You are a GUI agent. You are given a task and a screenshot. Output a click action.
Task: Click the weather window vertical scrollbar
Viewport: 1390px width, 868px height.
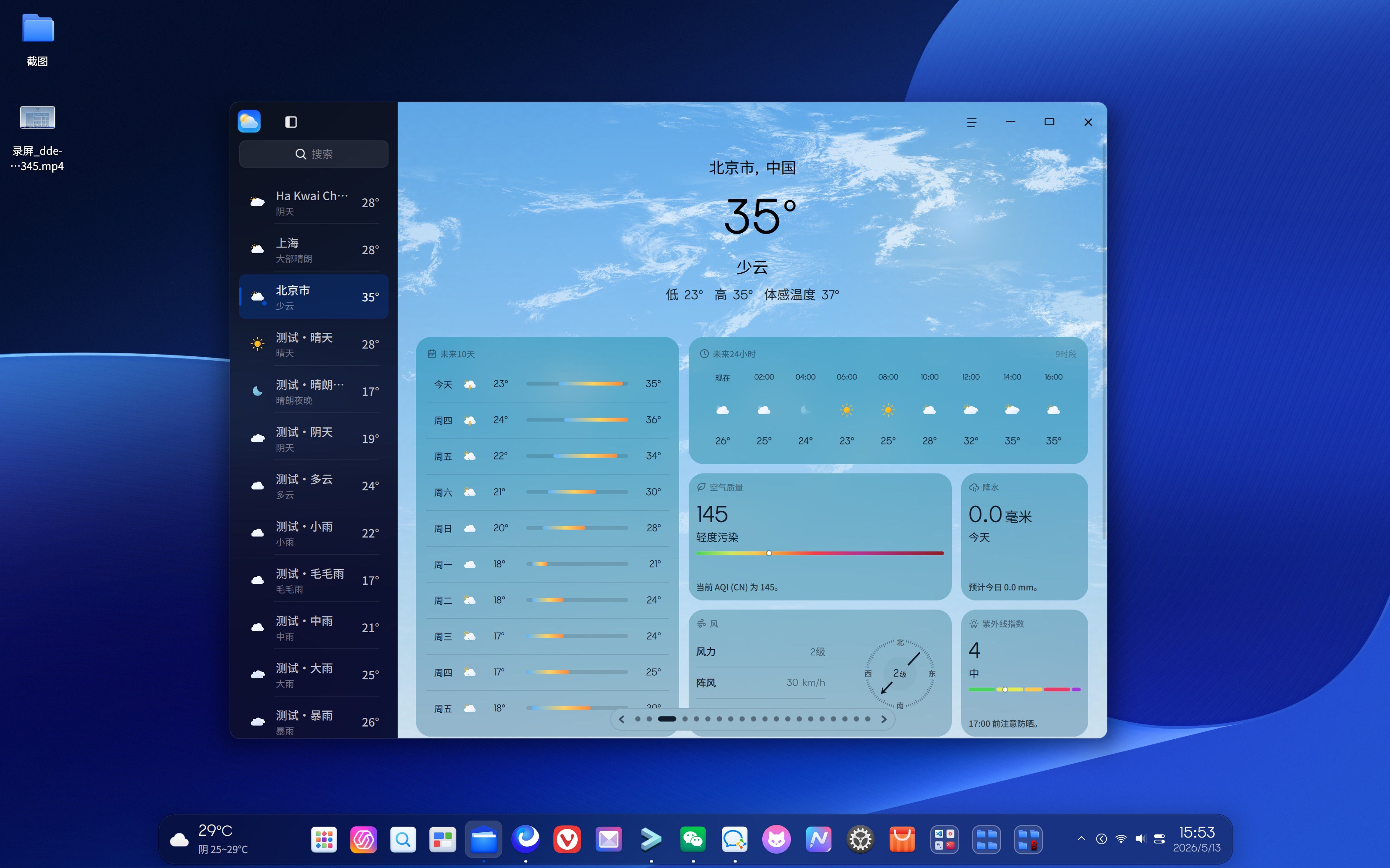(x=1104, y=342)
